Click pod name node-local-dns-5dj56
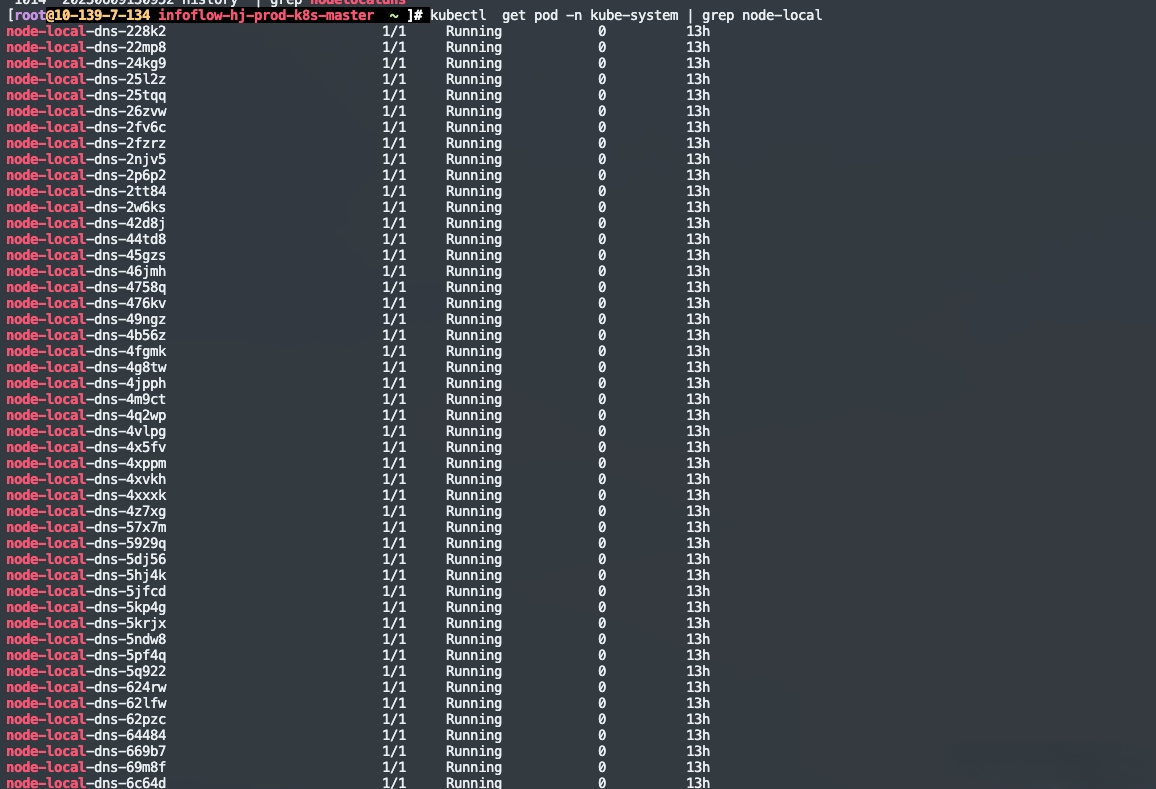Image resolution: width=1156 pixels, height=789 pixels. (86, 559)
